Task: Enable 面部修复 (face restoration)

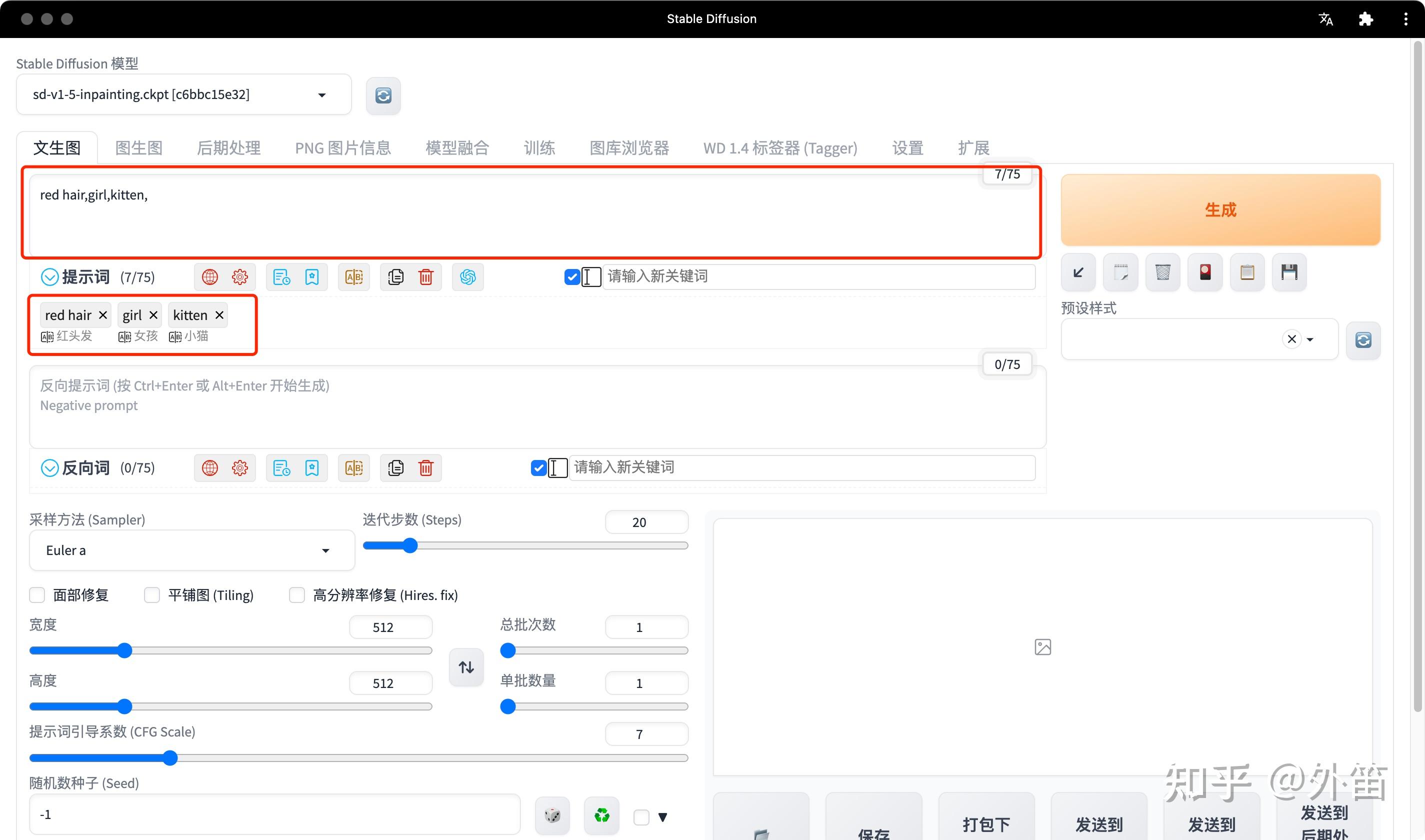Action: pyautogui.click(x=37, y=595)
